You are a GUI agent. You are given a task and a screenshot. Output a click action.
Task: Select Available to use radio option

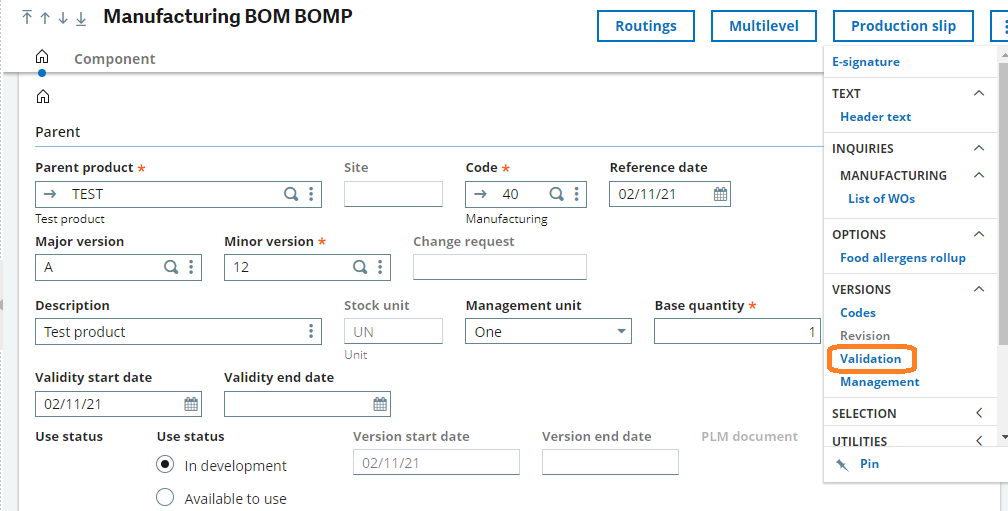pos(165,498)
